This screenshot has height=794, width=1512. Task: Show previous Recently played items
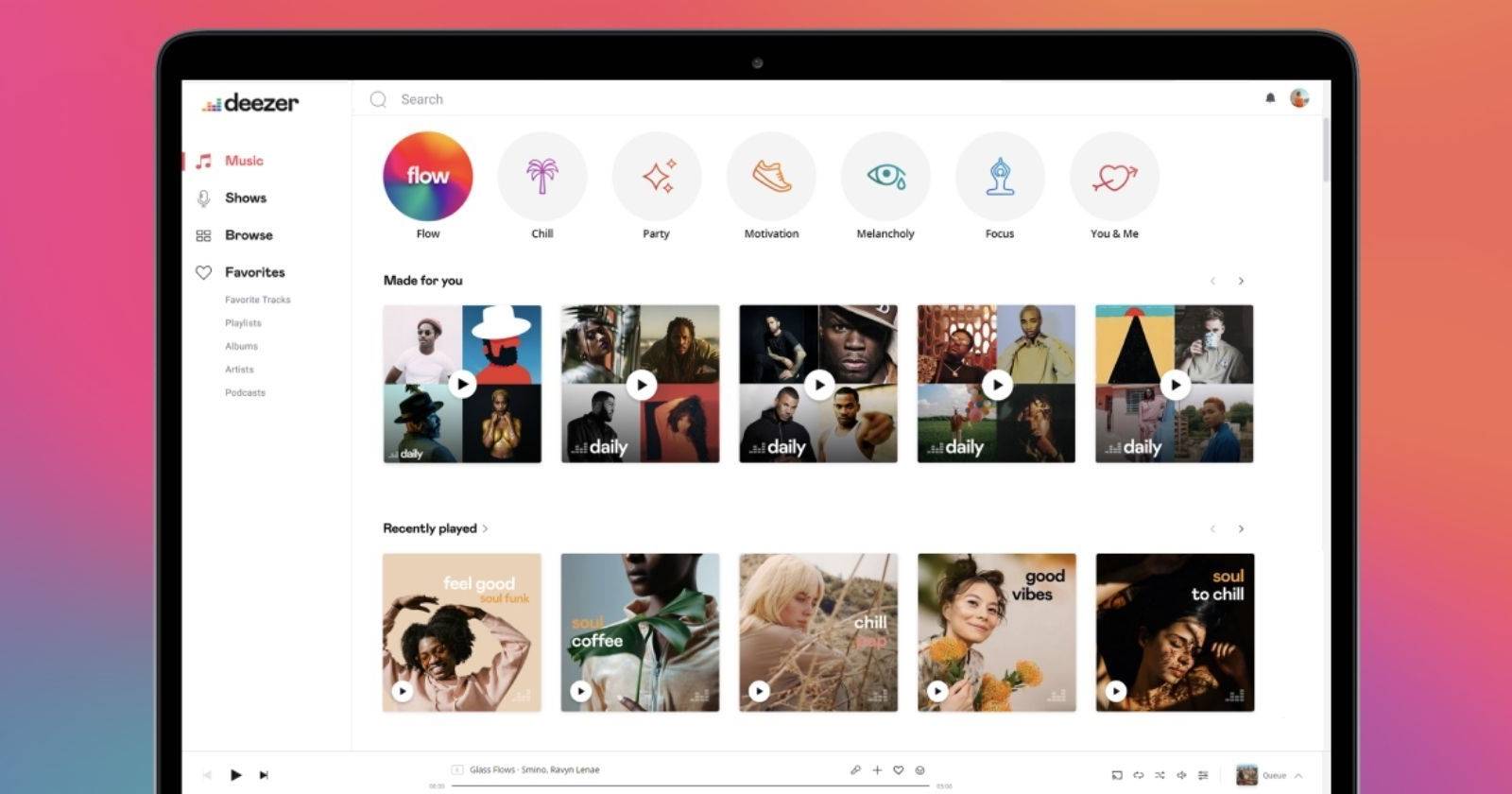click(1213, 528)
